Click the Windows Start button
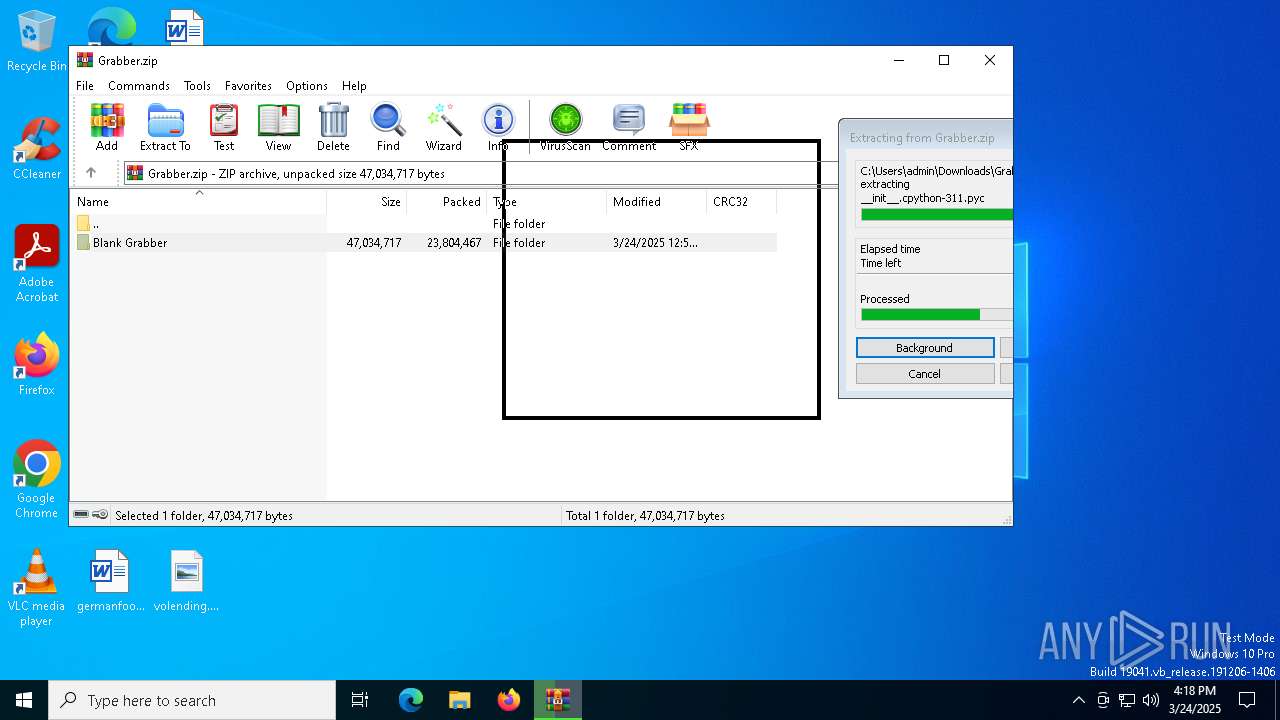 tap(24, 700)
